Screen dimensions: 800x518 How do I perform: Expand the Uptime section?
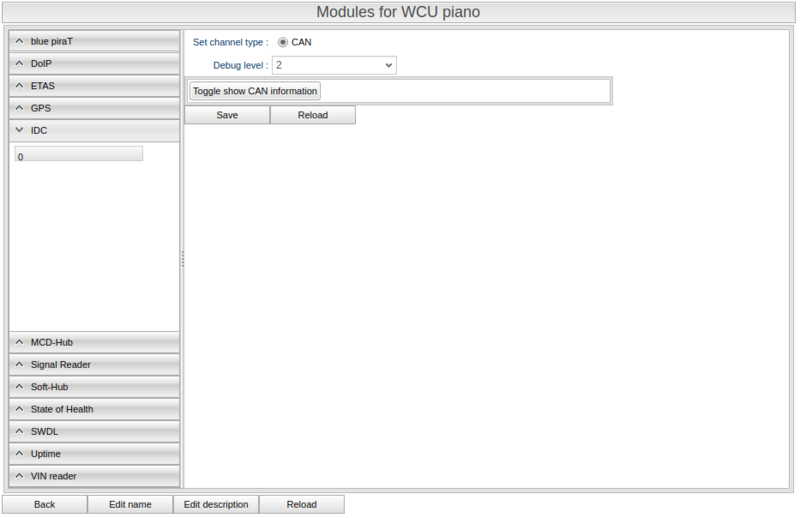click(x=94, y=454)
